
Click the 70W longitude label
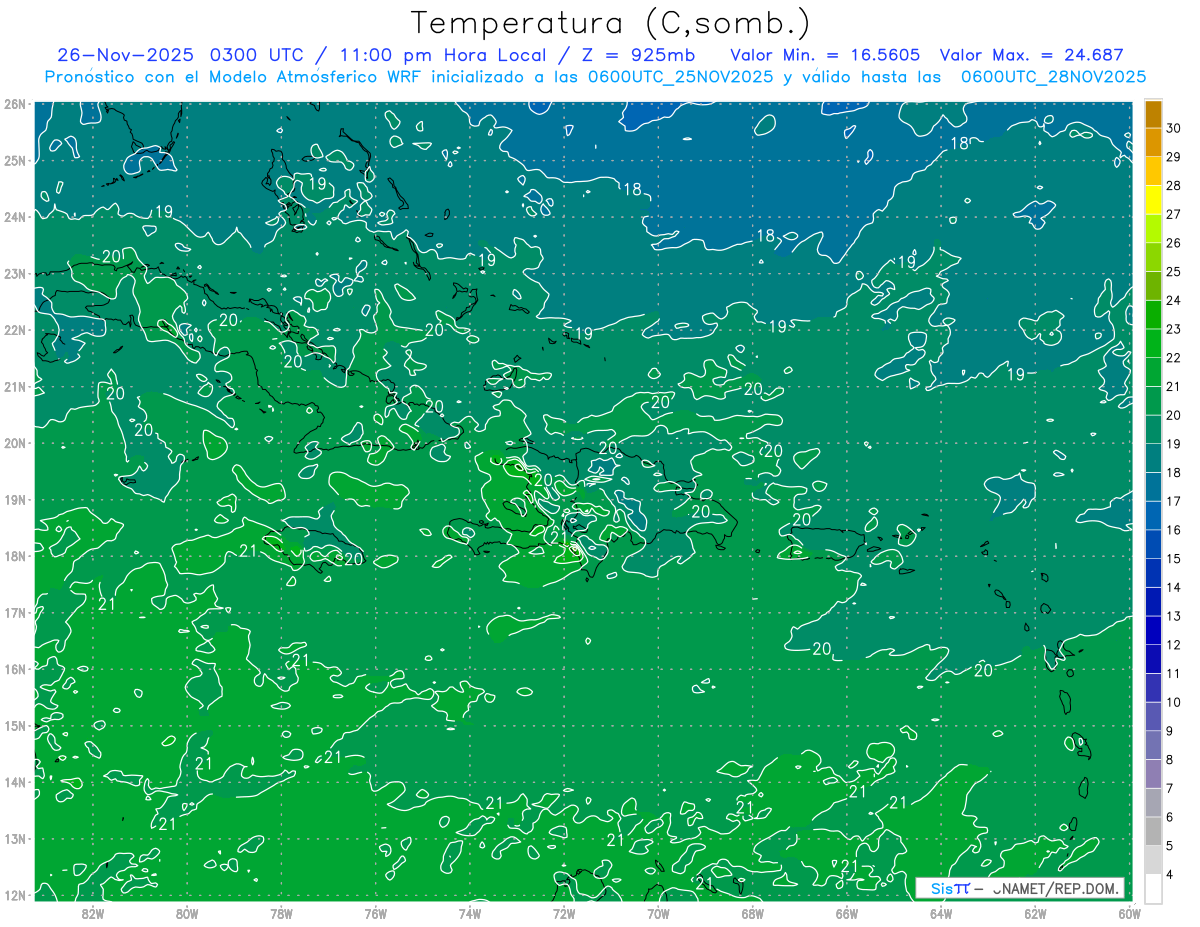[x=658, y=913]
